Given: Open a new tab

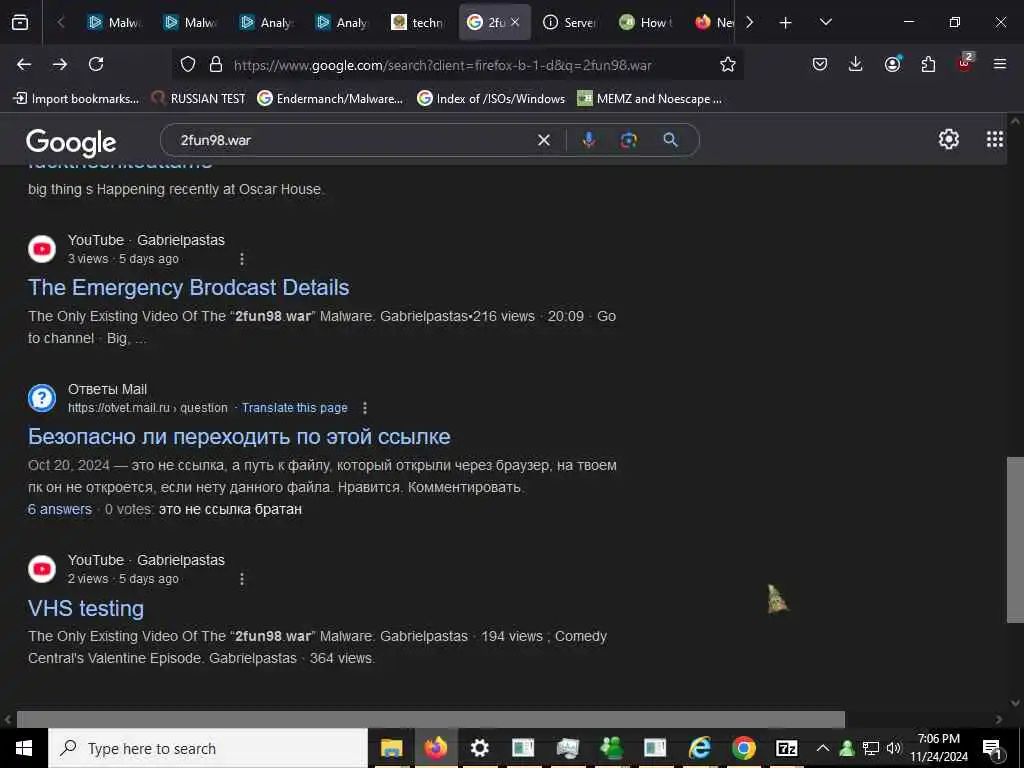Looking at the screenshot, I should coord(786,22).
